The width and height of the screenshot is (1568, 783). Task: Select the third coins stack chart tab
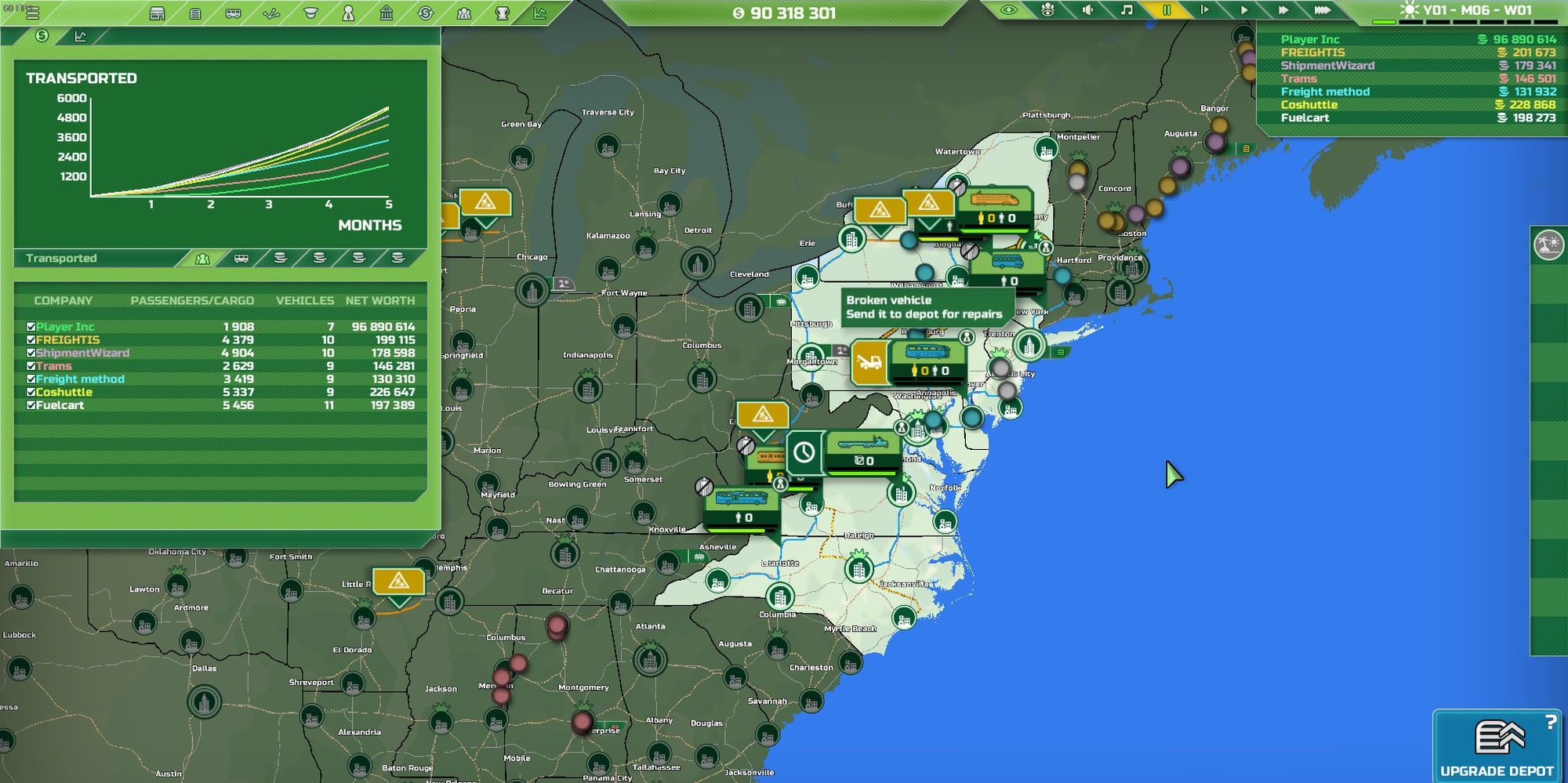359,258
